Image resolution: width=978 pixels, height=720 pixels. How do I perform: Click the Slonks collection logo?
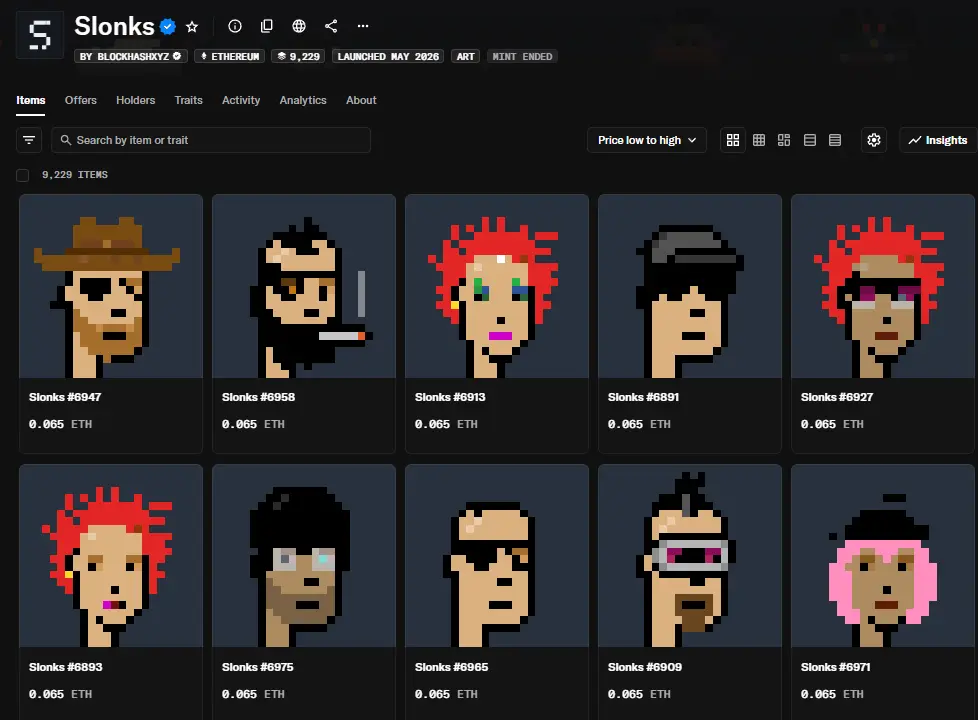pos(39,35)
